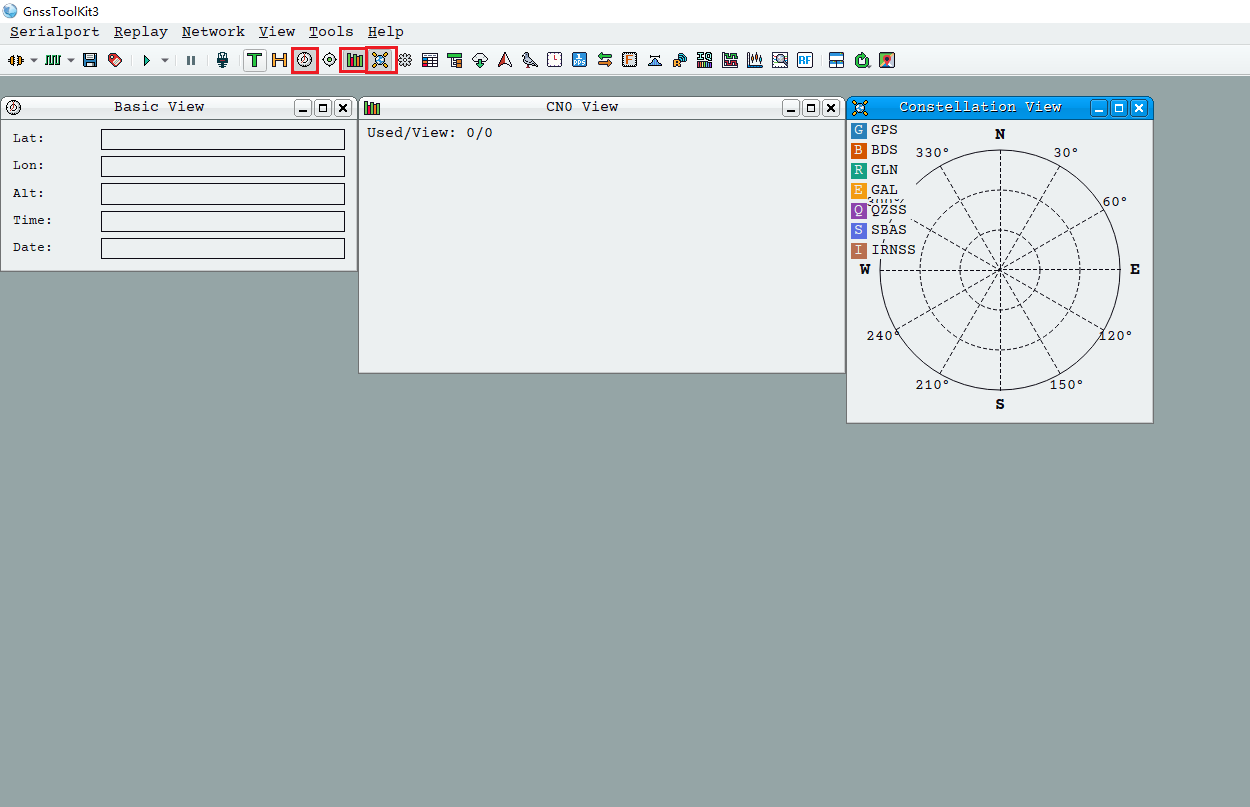Open the RF tool icon
This screenshot has width=1250, height=807.
(805, 61)
